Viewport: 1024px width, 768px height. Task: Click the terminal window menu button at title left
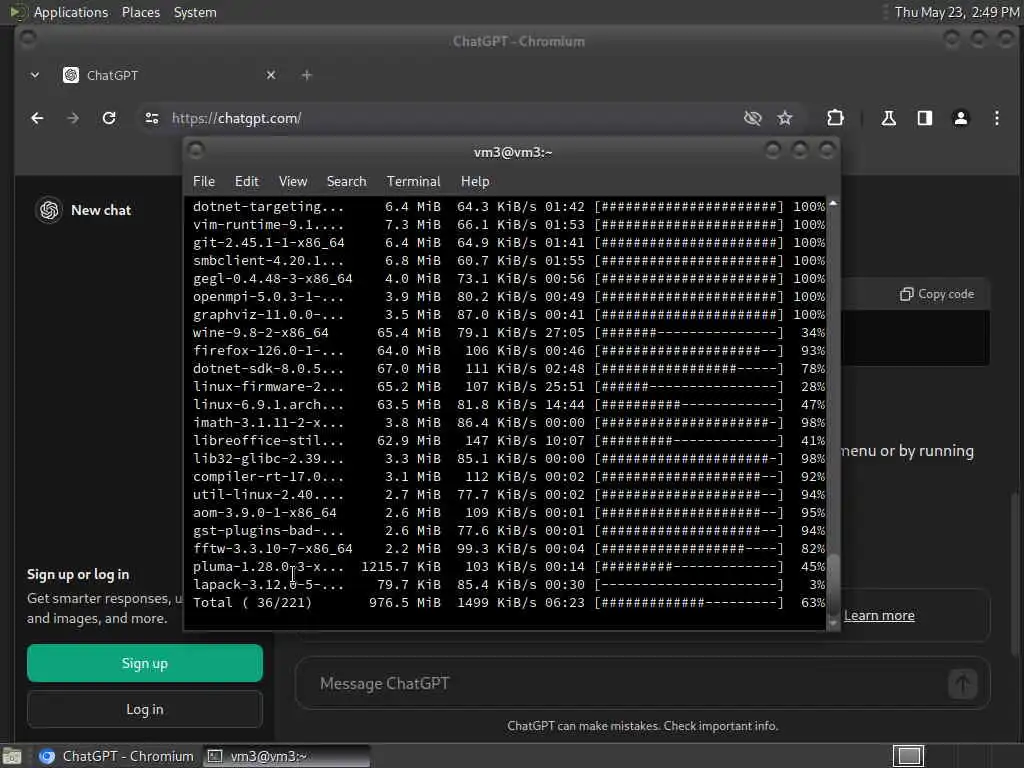[x=196, y=151]
